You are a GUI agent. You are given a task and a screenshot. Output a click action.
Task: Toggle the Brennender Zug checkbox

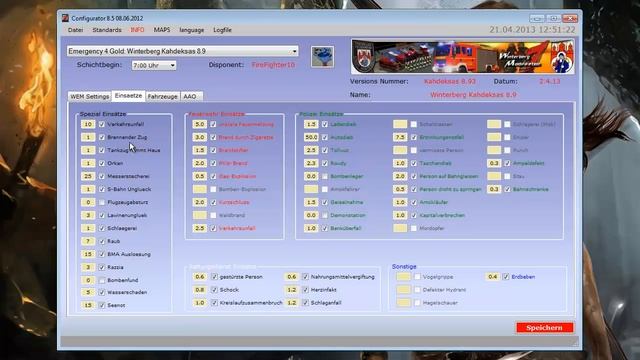pyautogui.click(x=102, y=137)
